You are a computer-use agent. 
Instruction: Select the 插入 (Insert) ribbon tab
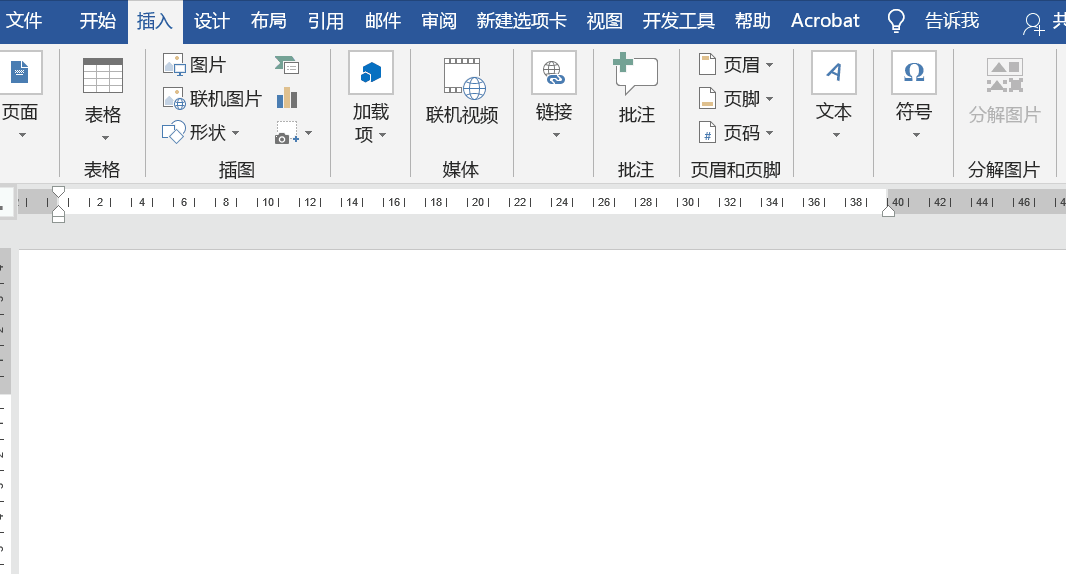pos(155,21)
